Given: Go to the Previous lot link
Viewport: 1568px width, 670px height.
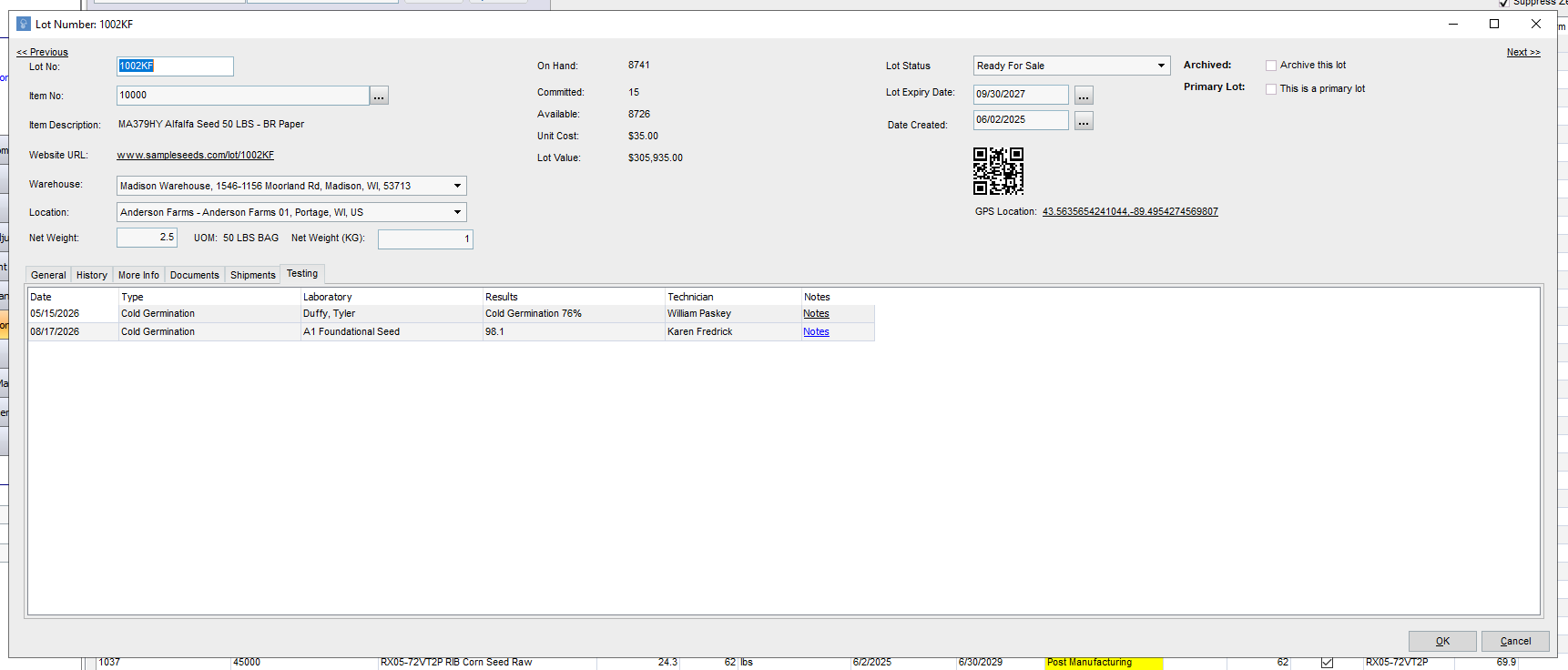Looking at the screenshot, I should pos(43,52).
